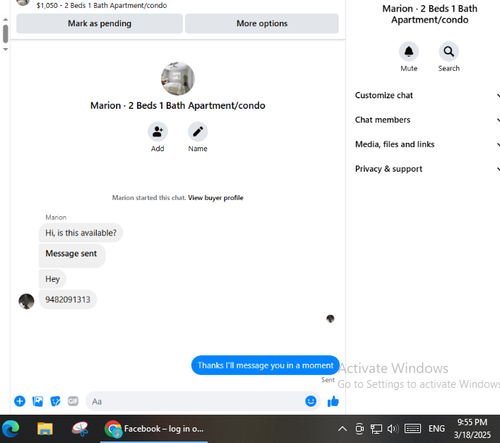Click the chat title under the listing photo
The width and height of the screenshot is (500, 443).
click(178, 106)
